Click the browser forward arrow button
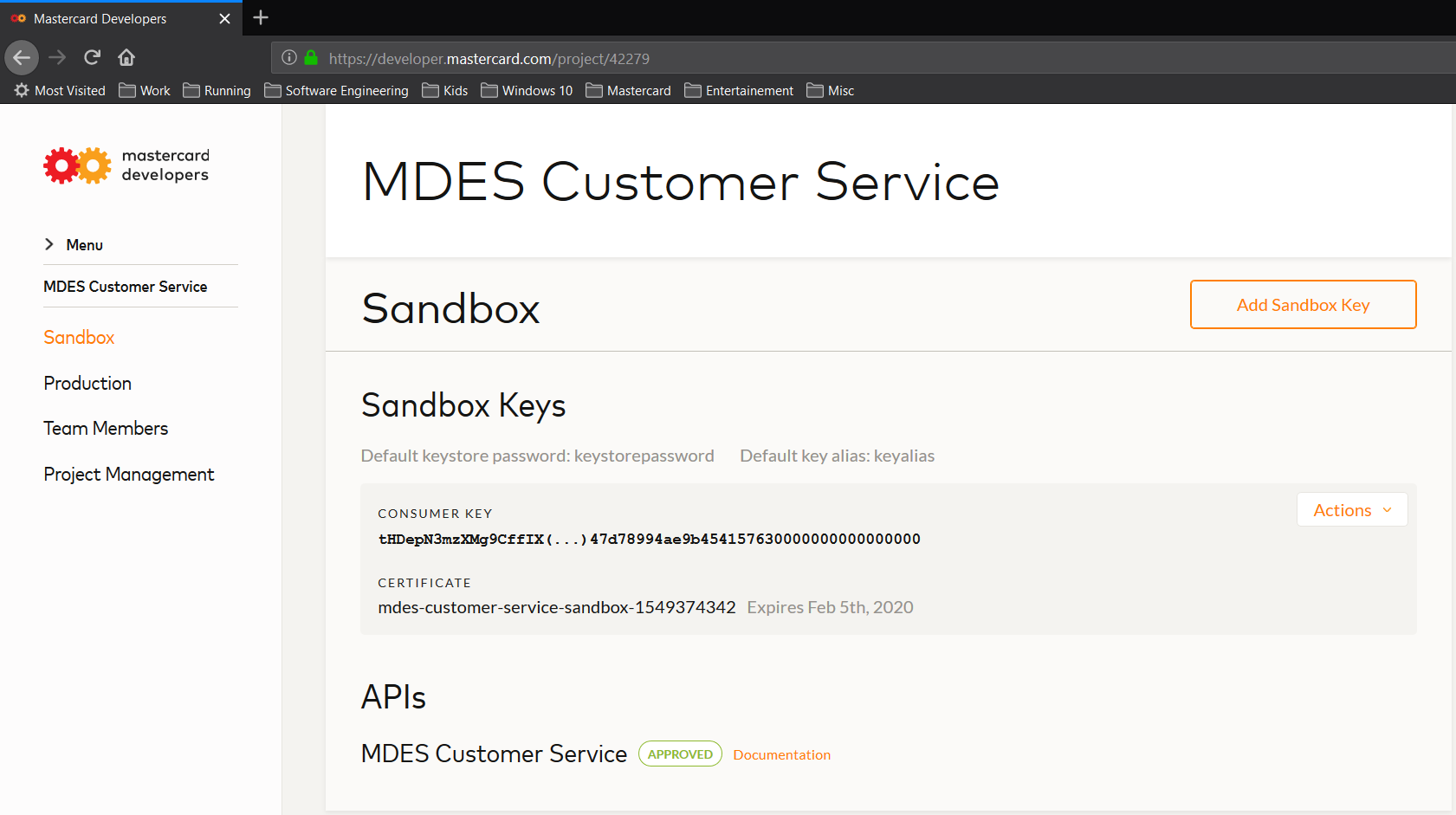 click(57, 58)
